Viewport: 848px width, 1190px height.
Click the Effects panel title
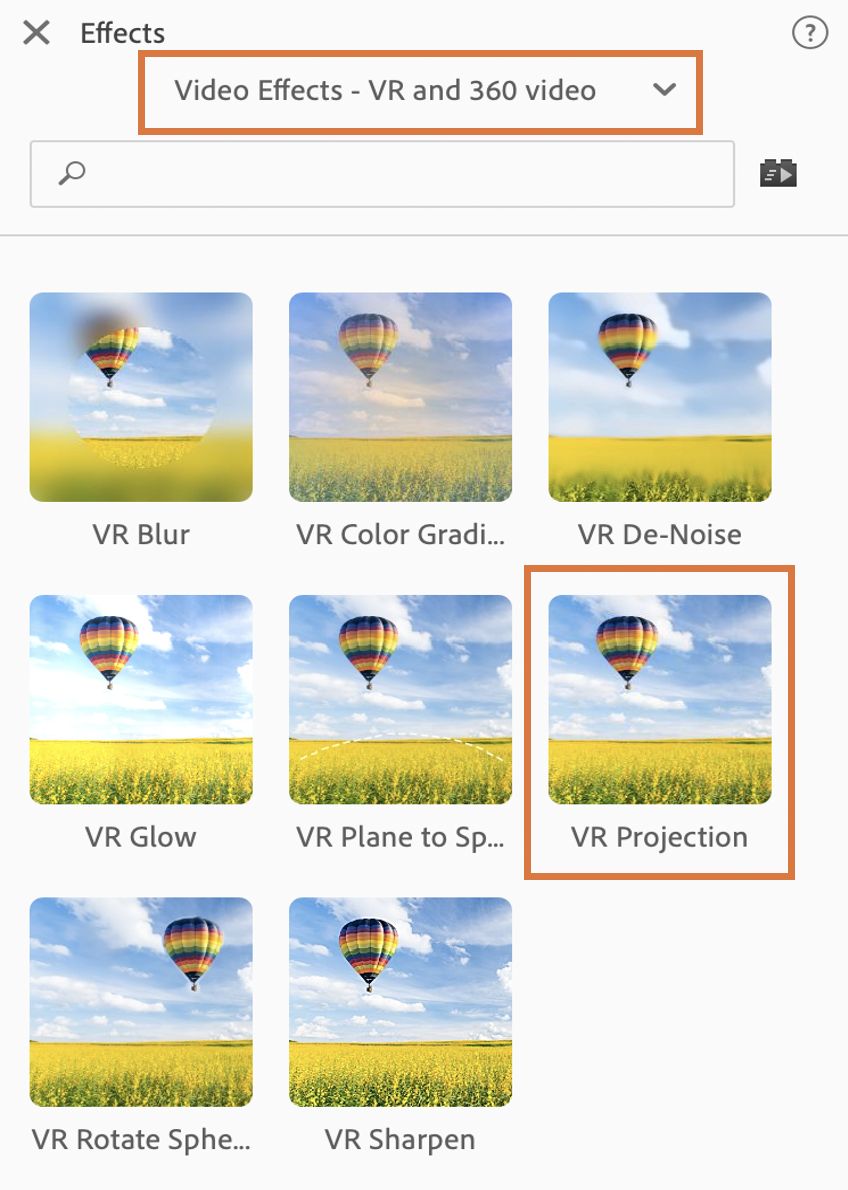[122, 33]
